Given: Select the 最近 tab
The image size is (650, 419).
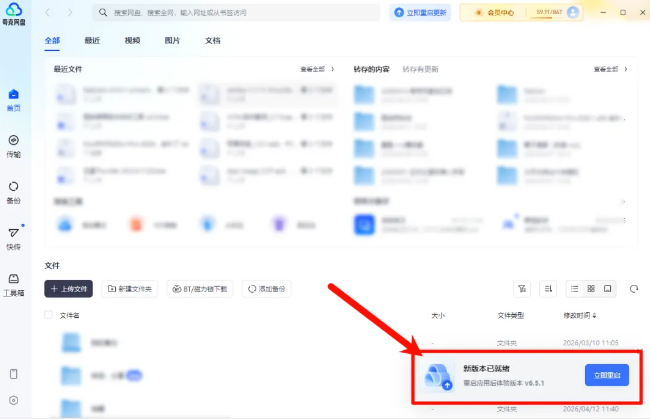Looking at the screenshot, I should tap(92, 41).
